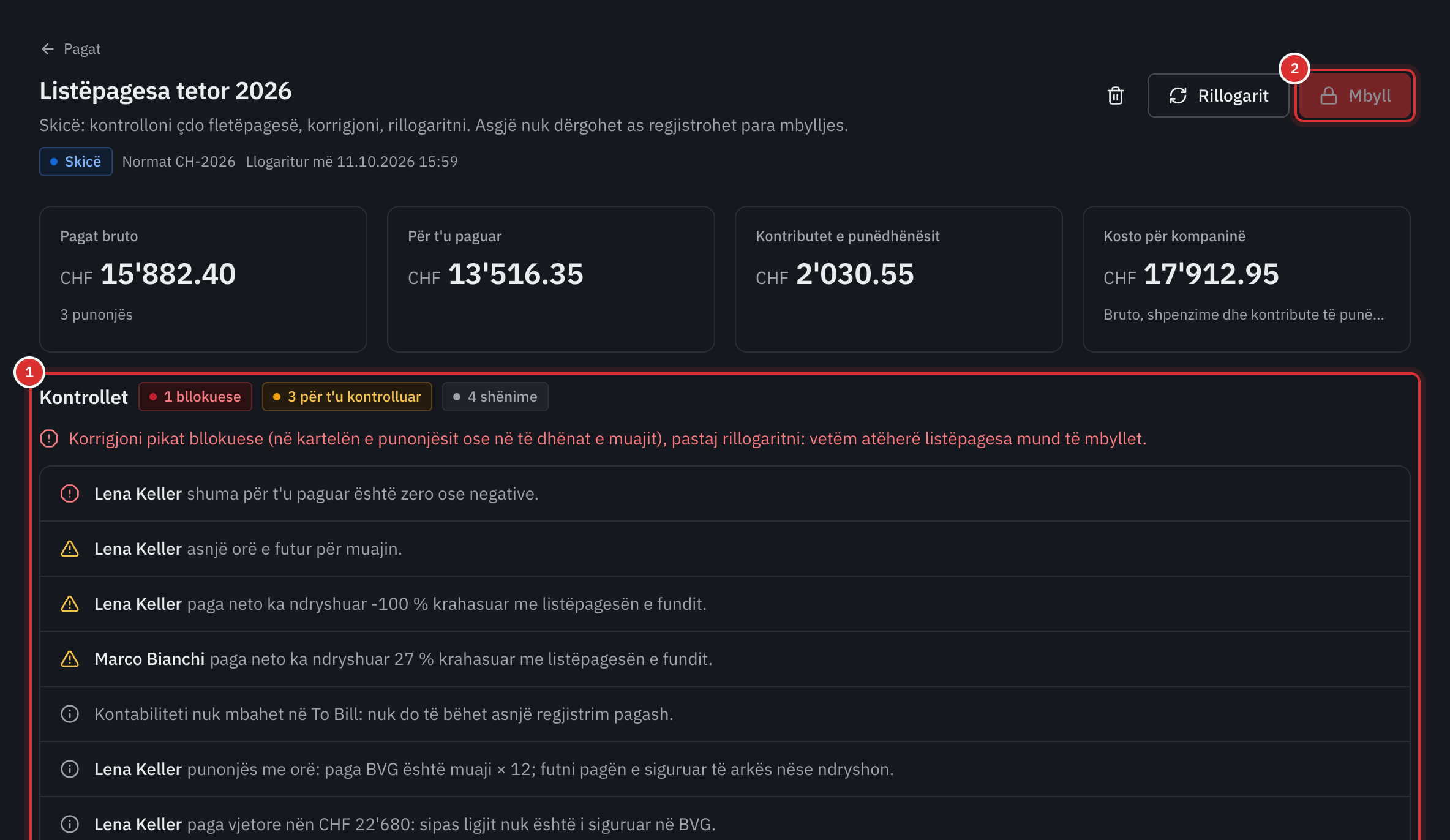The image size is (1450, 840).
Task: Click warning icon on 'asnjë orë e futur' row
Action: [70, 549]
